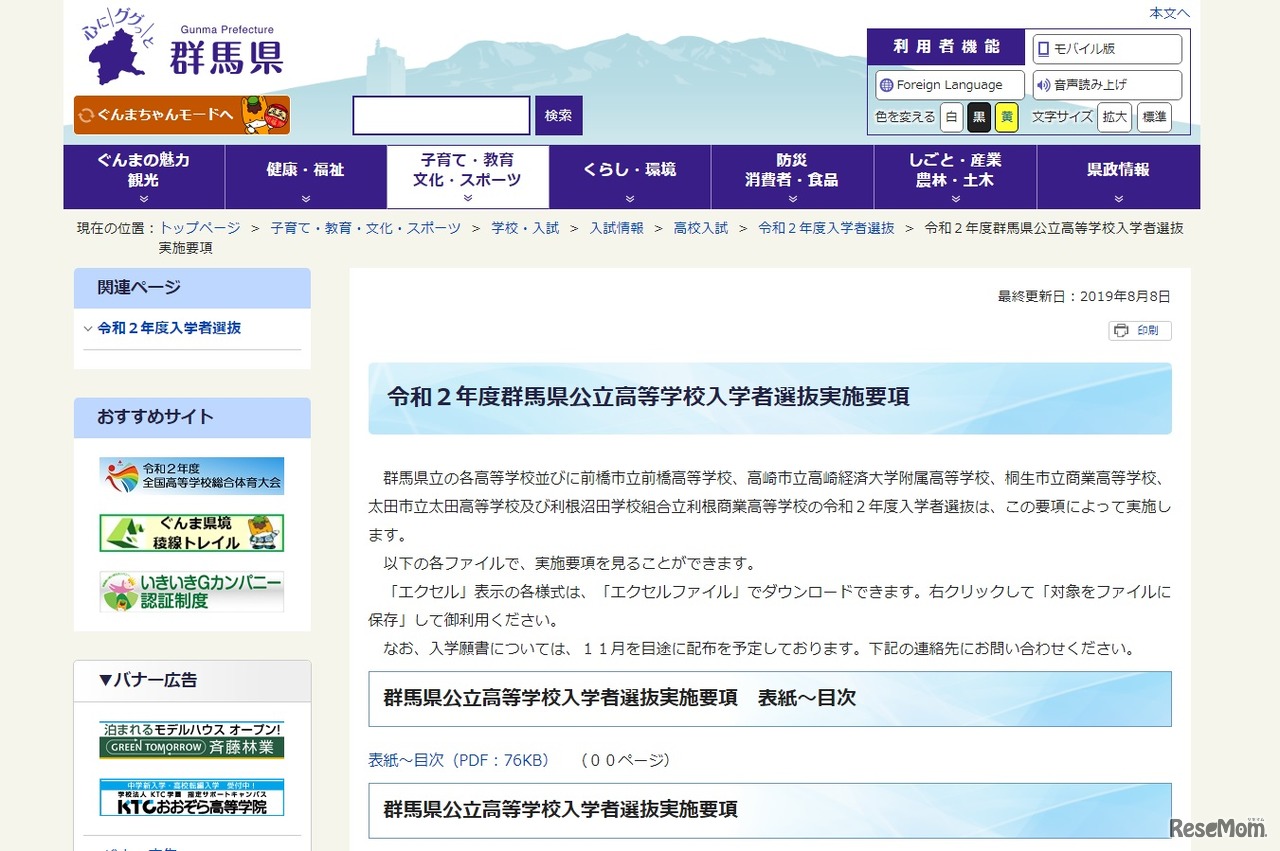Screen dimensions: 1280x851
Task: Click the printer icon to print the page
Action: pos(1139,330)
